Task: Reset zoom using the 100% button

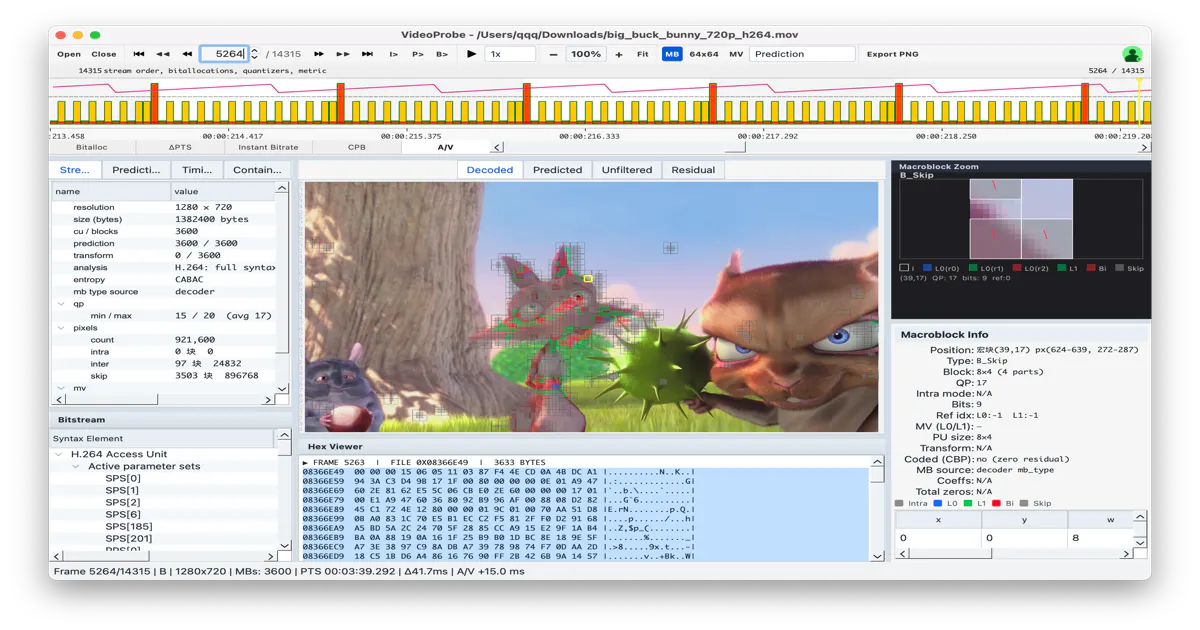Action: click(586, 54)
